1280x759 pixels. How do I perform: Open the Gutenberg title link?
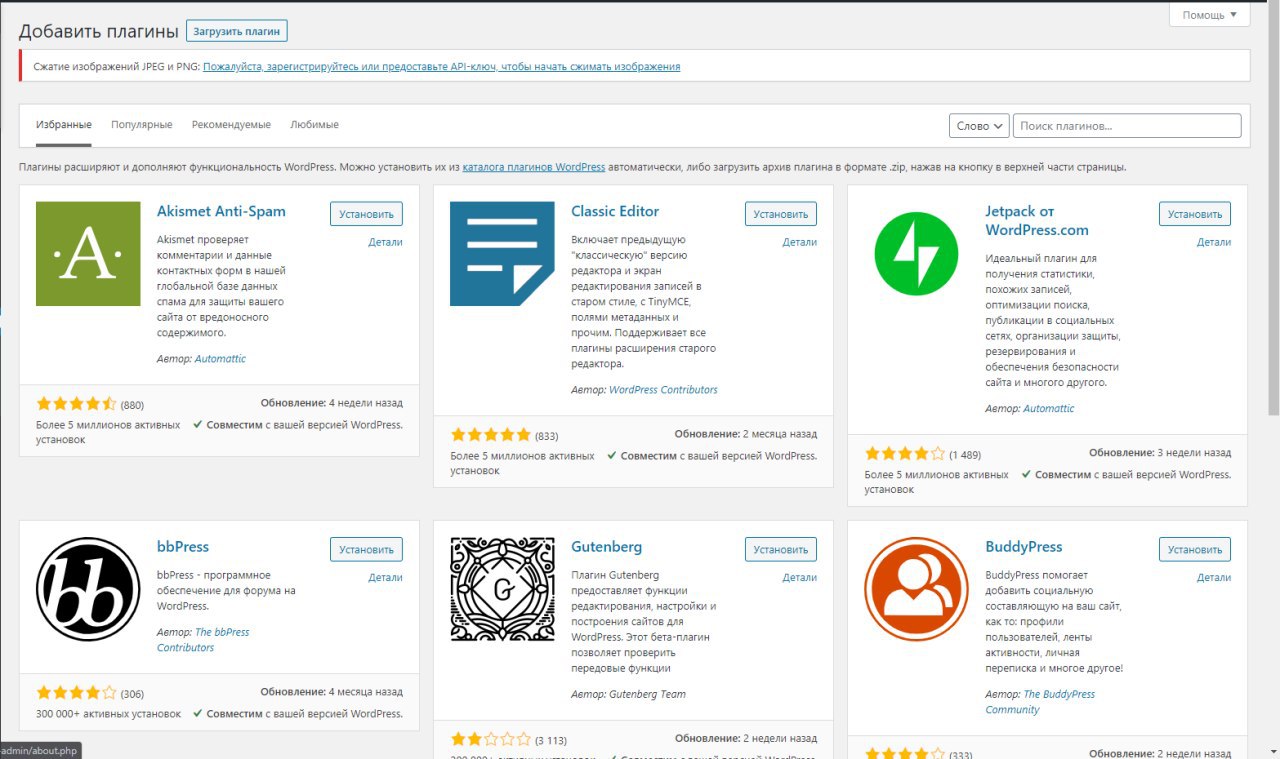[x=607, y=547]
